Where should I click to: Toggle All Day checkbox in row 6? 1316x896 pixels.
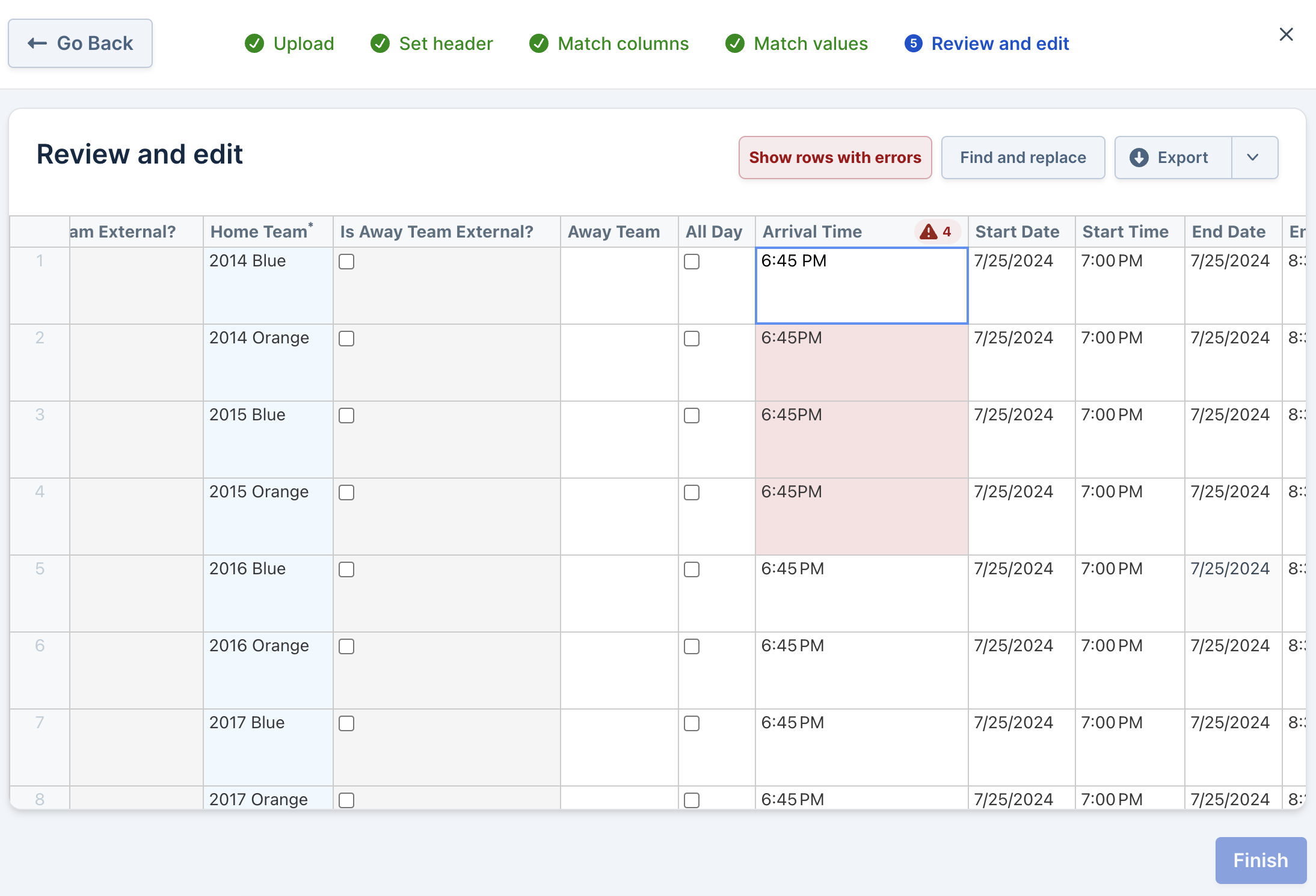692,646
